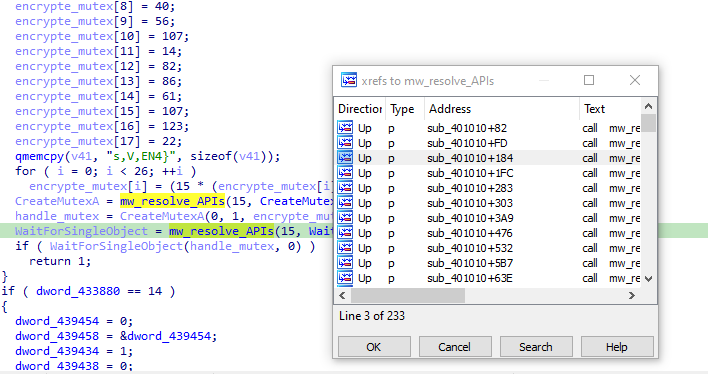Click encrypte_mutex[14] = 61 line
This screenshot has width=708, height=374.
click(98, 96)
